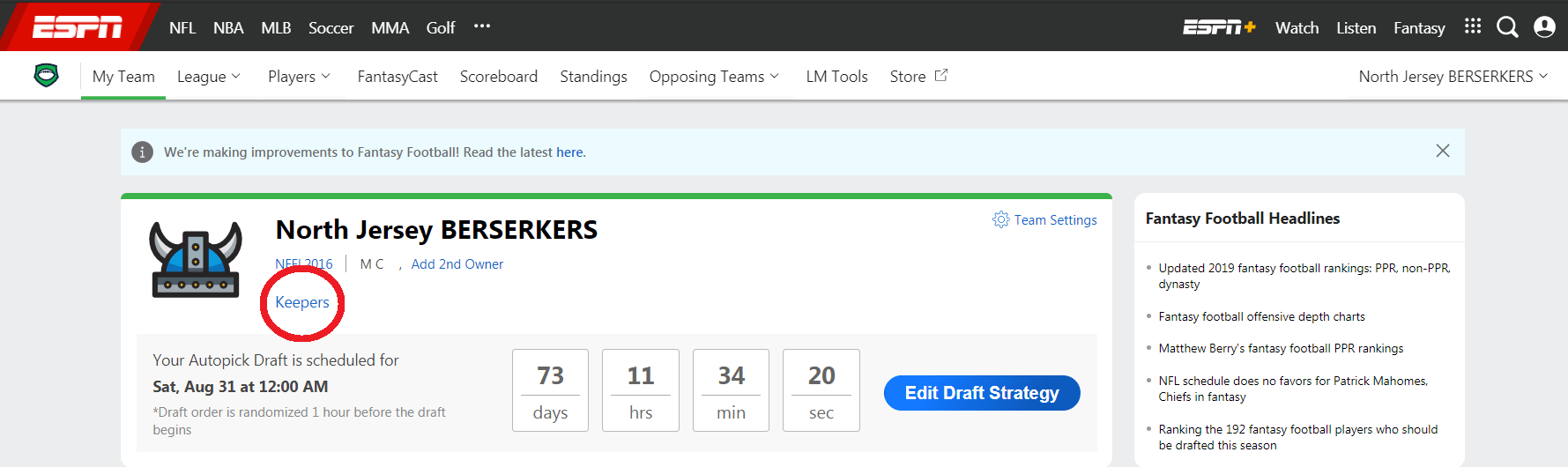
Task: Click the Fantasy Football Headlines heading
Action: pos(1242,219)
